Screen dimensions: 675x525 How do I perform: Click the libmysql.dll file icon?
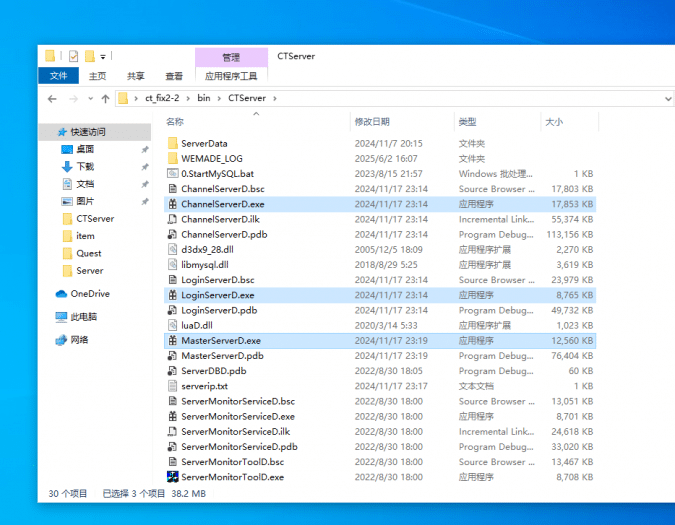pyautogui.click(x=172, y=265)
